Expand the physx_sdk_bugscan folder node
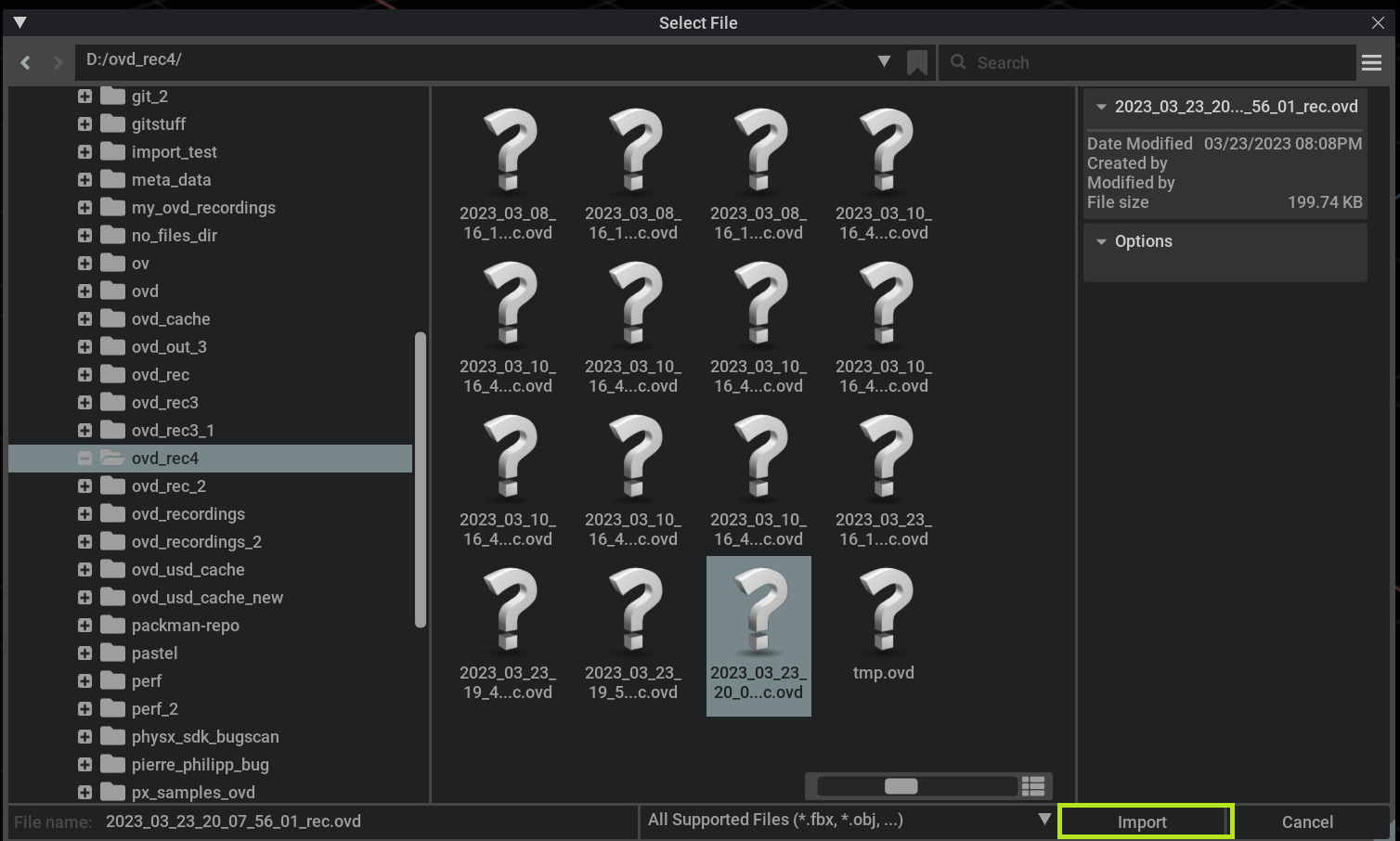1400x841 pixels. click(84, 737)
